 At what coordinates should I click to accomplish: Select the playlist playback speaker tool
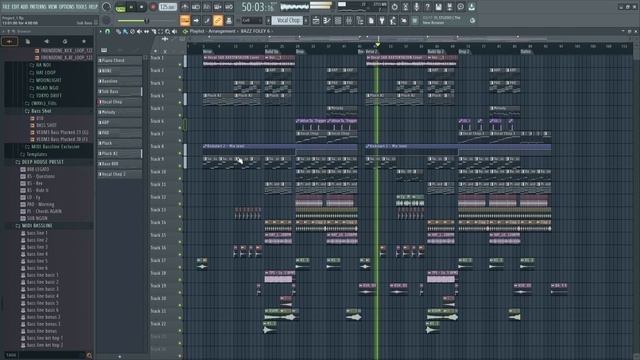coord(175,31)
